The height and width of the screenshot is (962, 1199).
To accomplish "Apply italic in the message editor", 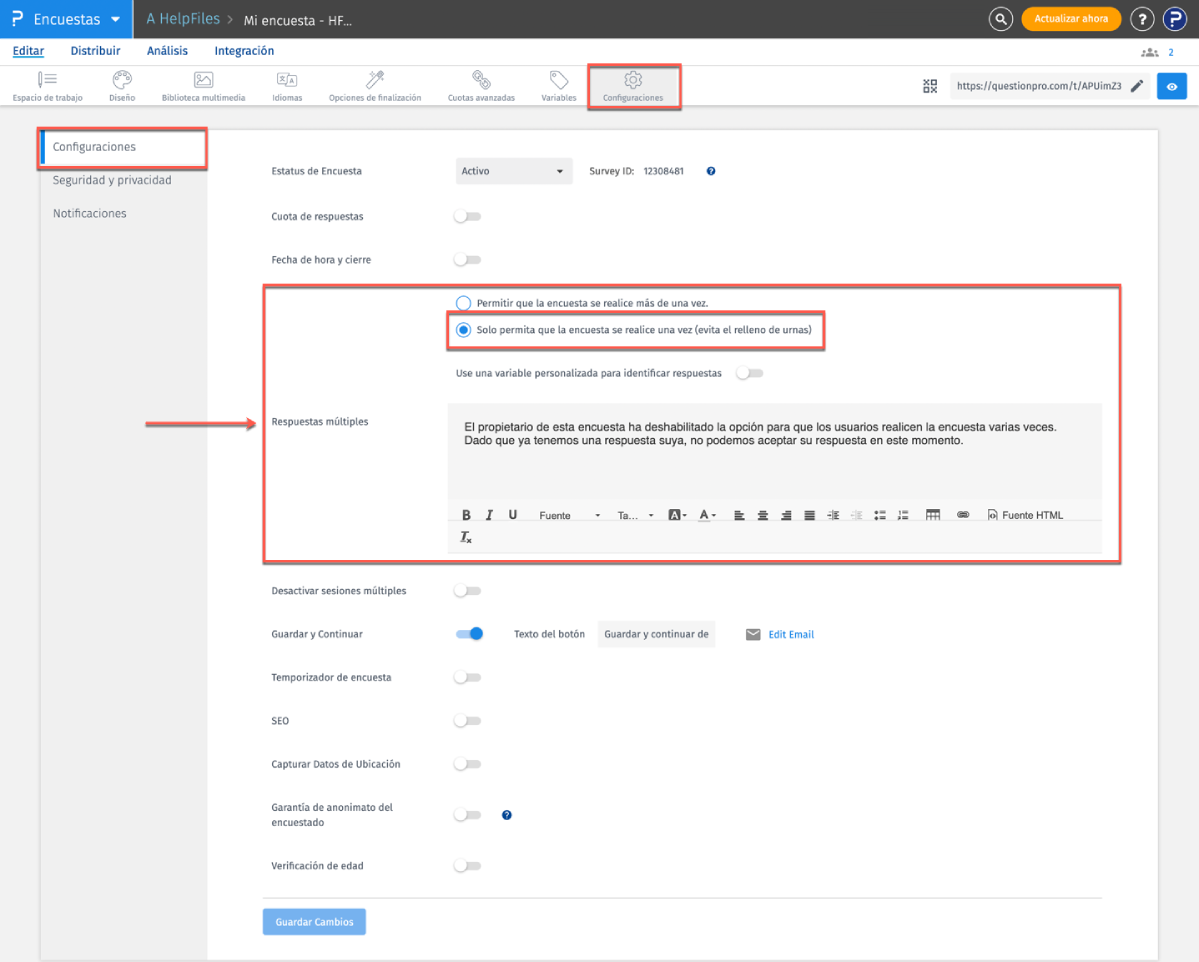I will 489,515.
